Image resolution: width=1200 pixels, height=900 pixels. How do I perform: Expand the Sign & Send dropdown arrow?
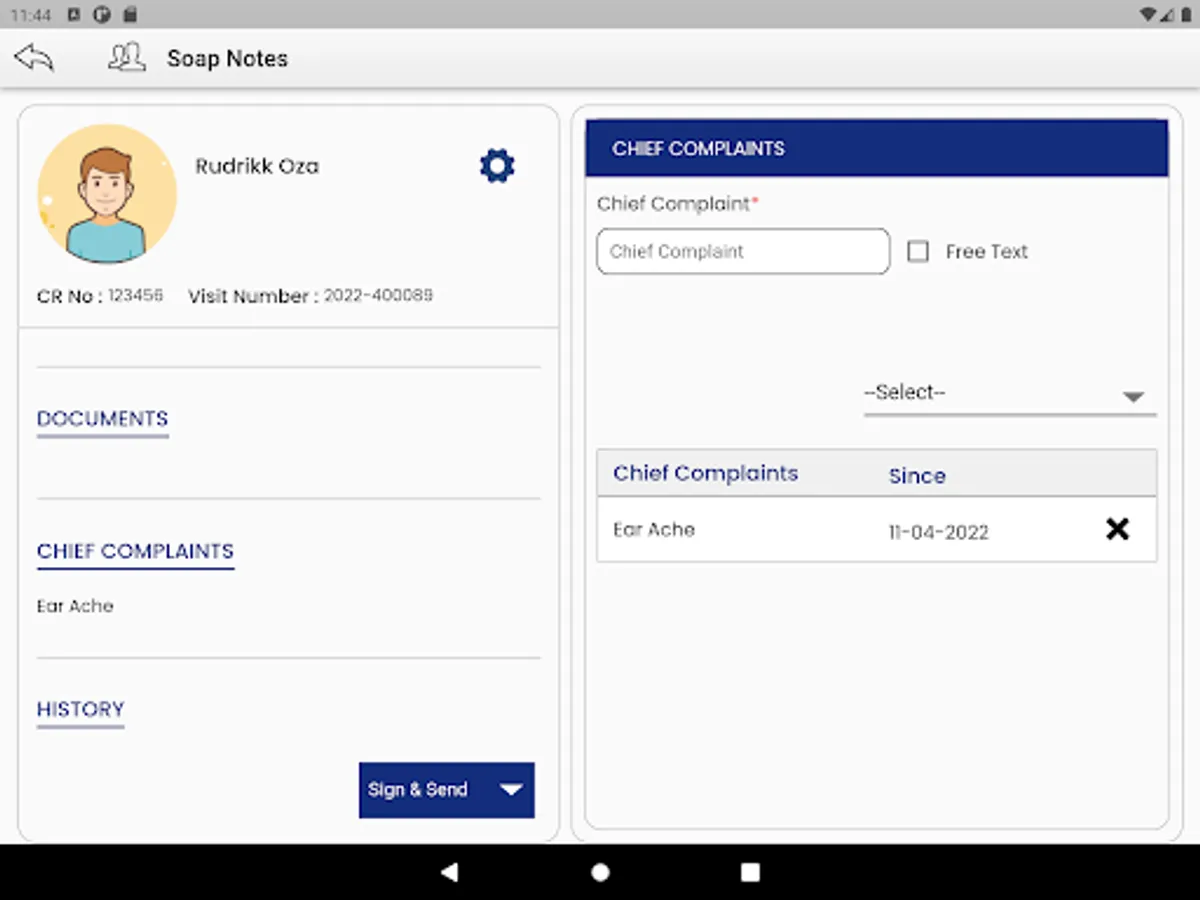[x=511, y=790]
